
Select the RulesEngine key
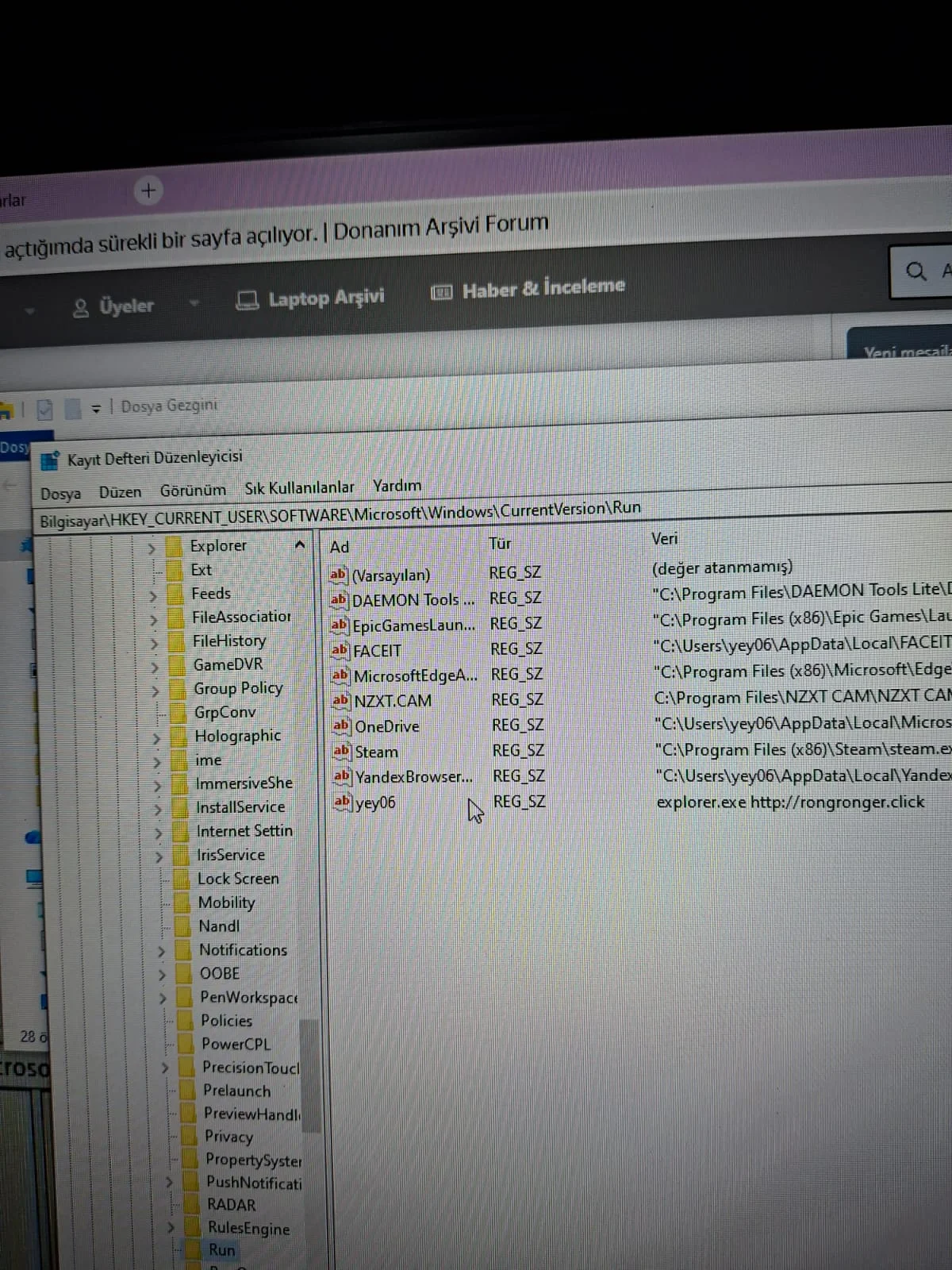(248, 1228)
